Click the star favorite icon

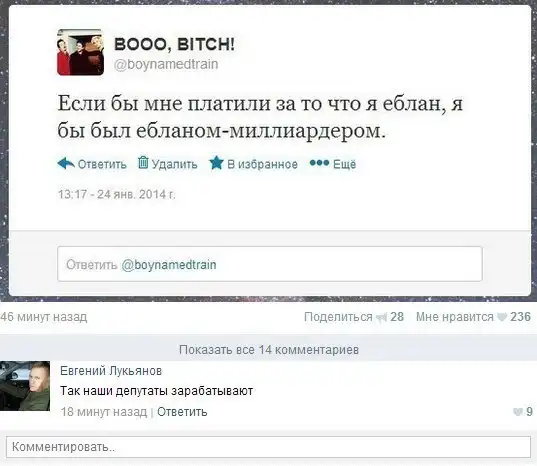216,163
